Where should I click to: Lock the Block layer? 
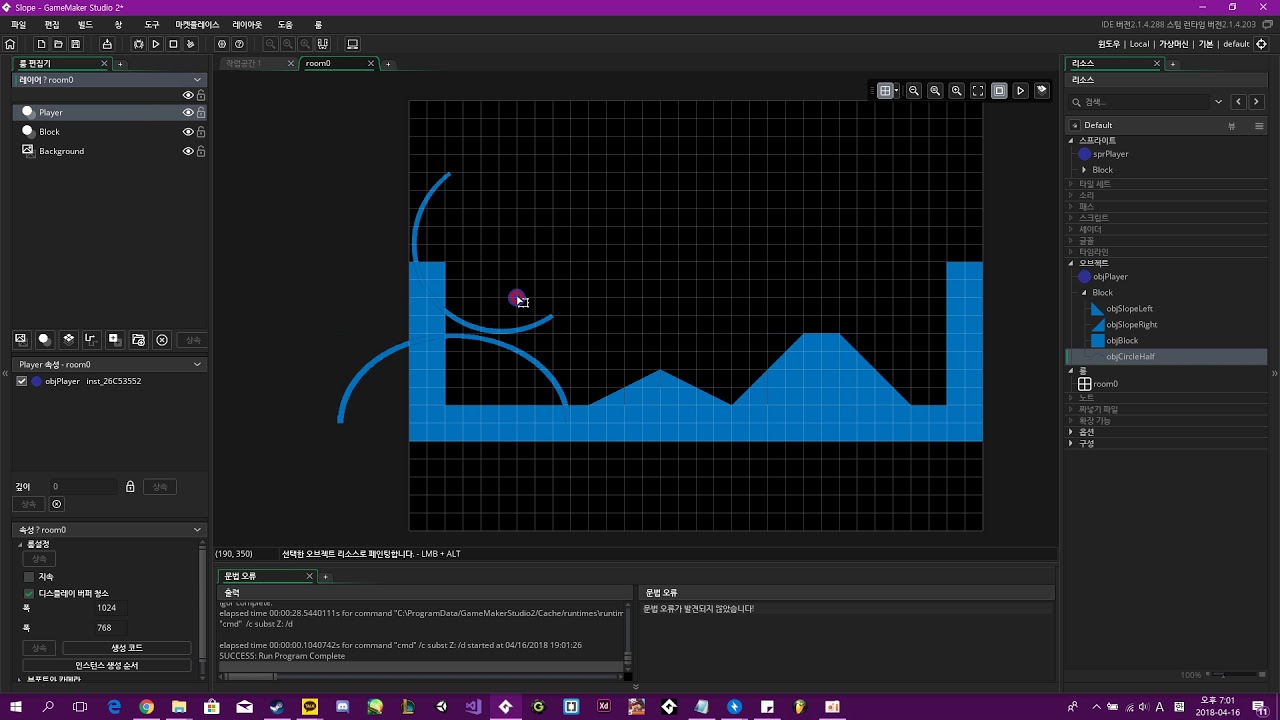[201, 132]
